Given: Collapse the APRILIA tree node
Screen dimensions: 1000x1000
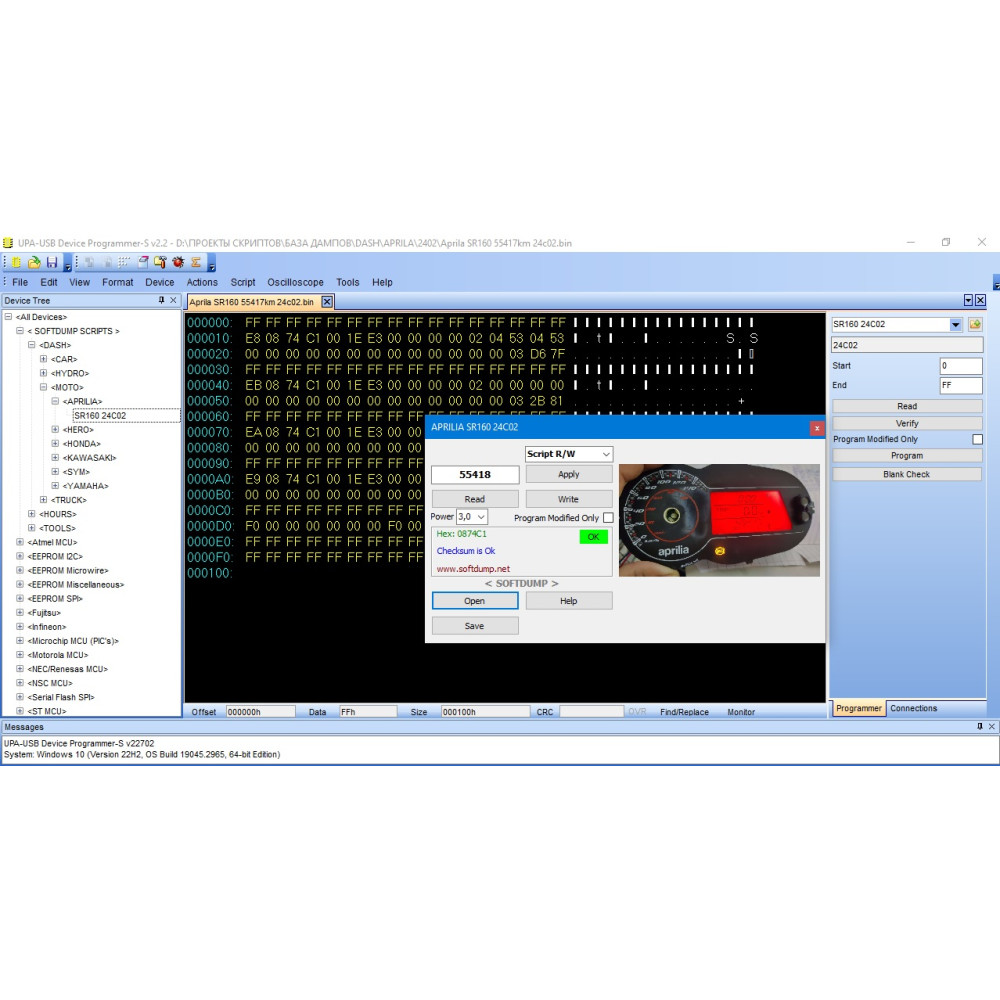Looking at the screenshot, I should pos(55,401).
